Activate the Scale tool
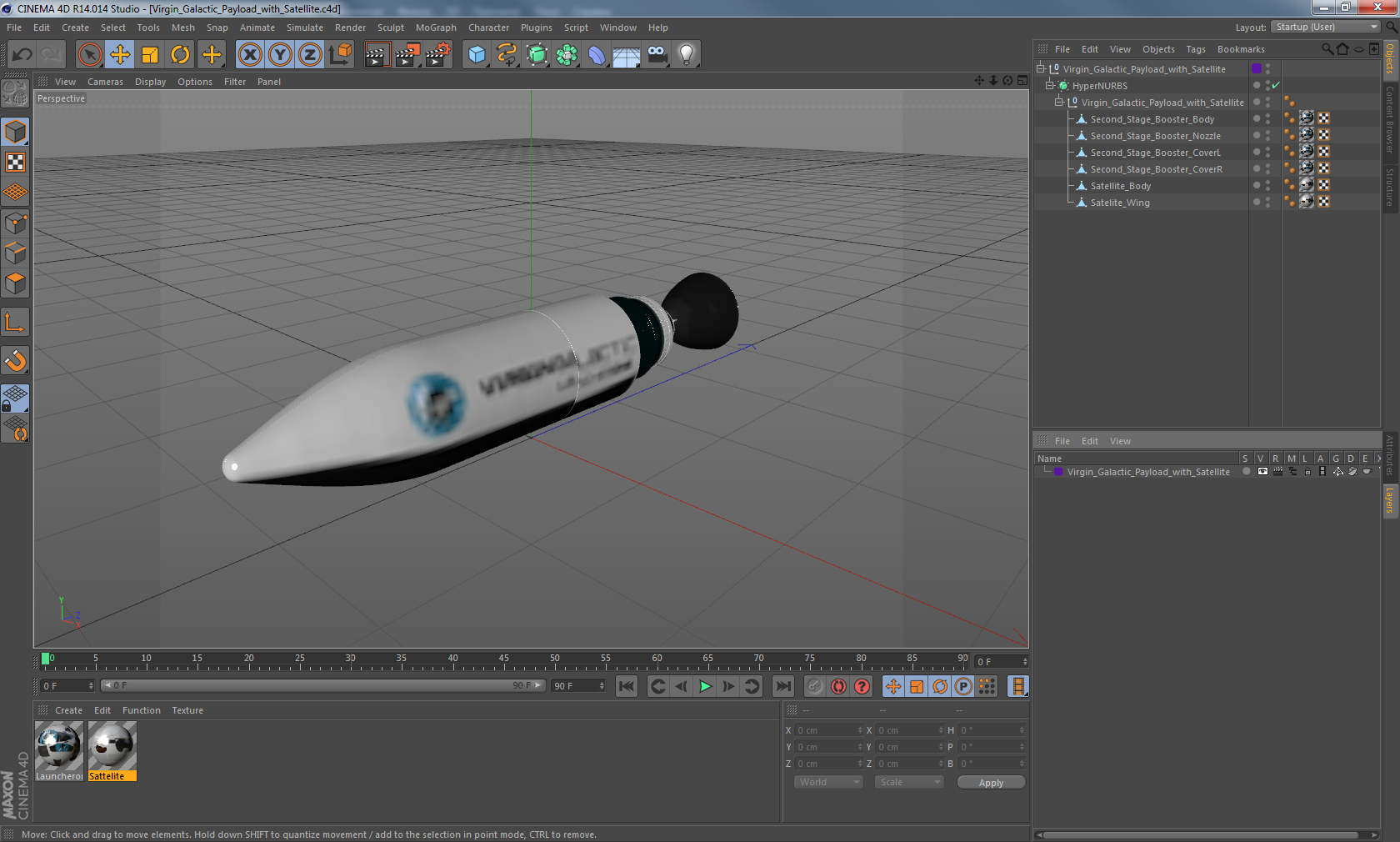Screen dimensions: 1400x842 pyautogui.click(x=150, y=55)
